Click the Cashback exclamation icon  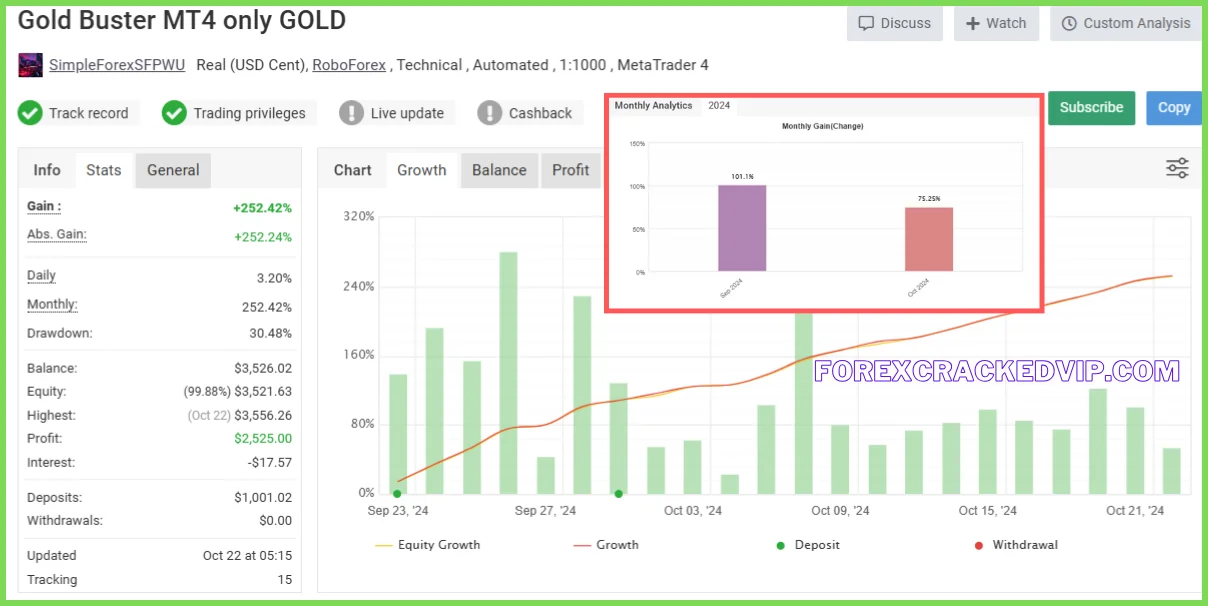(x=489, y=113)
